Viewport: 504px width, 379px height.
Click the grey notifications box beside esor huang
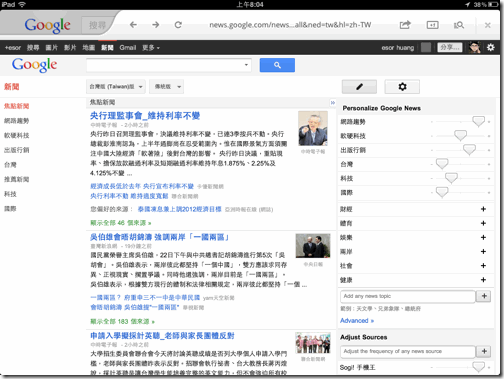click(426, 47)
